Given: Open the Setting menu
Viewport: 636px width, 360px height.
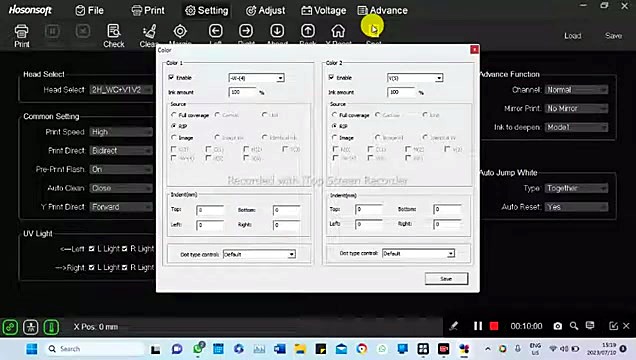Looking at the screenshot, I should [206, 11].
